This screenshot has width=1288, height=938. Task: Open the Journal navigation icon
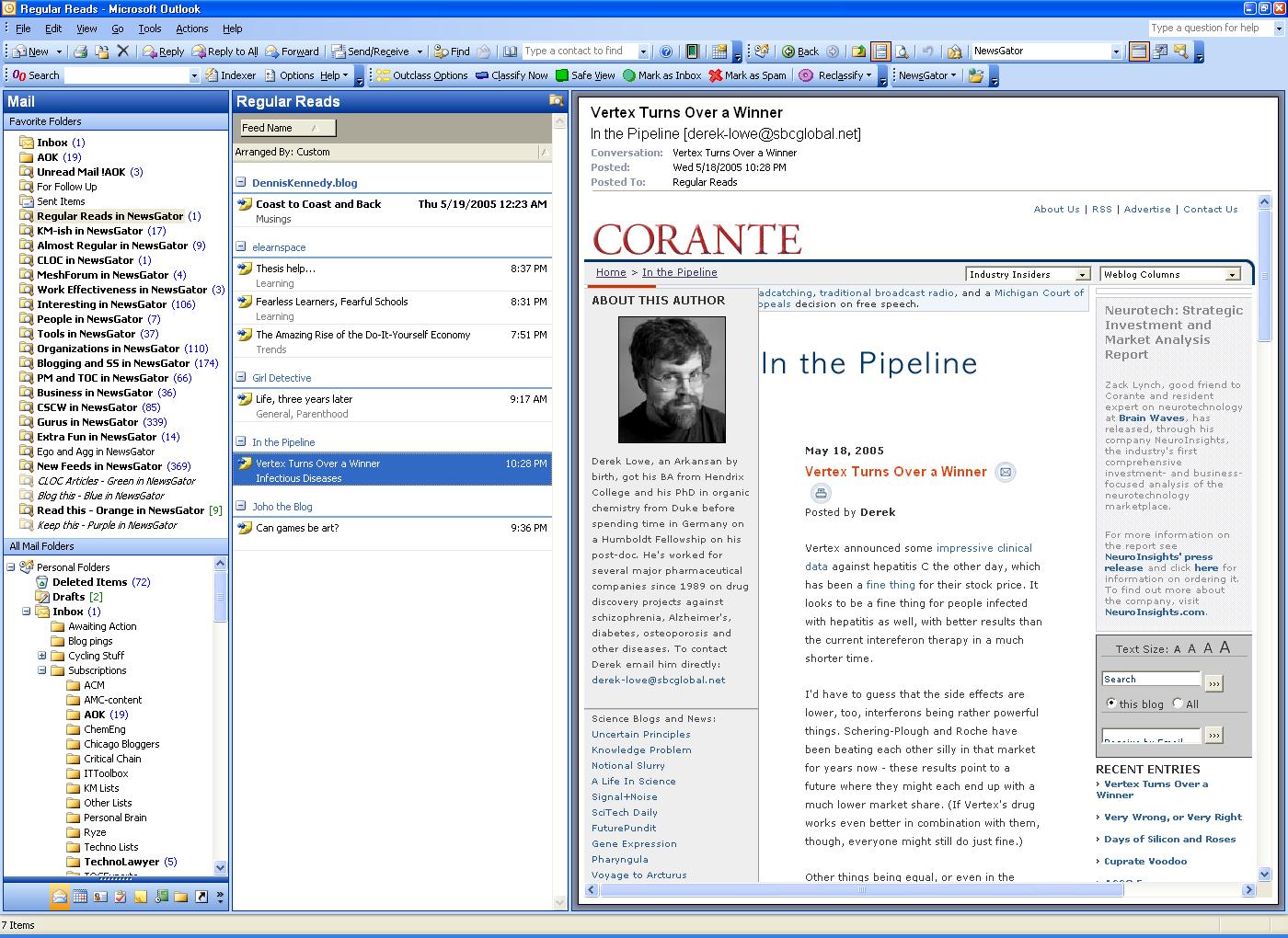(161, 896)
